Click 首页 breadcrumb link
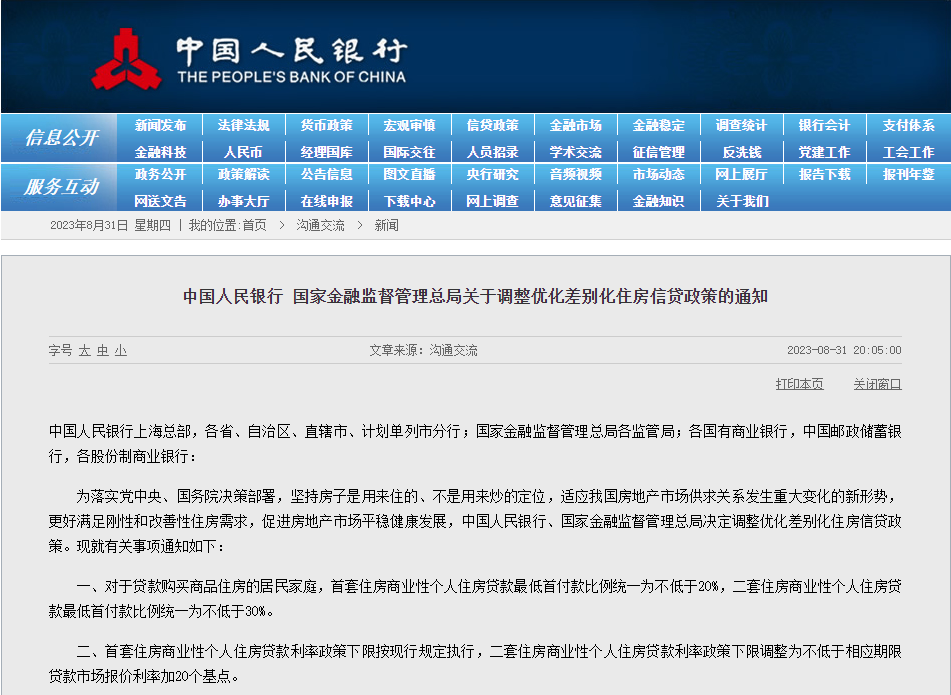This screenshot has height=695, width=951. tap(254, 226)
